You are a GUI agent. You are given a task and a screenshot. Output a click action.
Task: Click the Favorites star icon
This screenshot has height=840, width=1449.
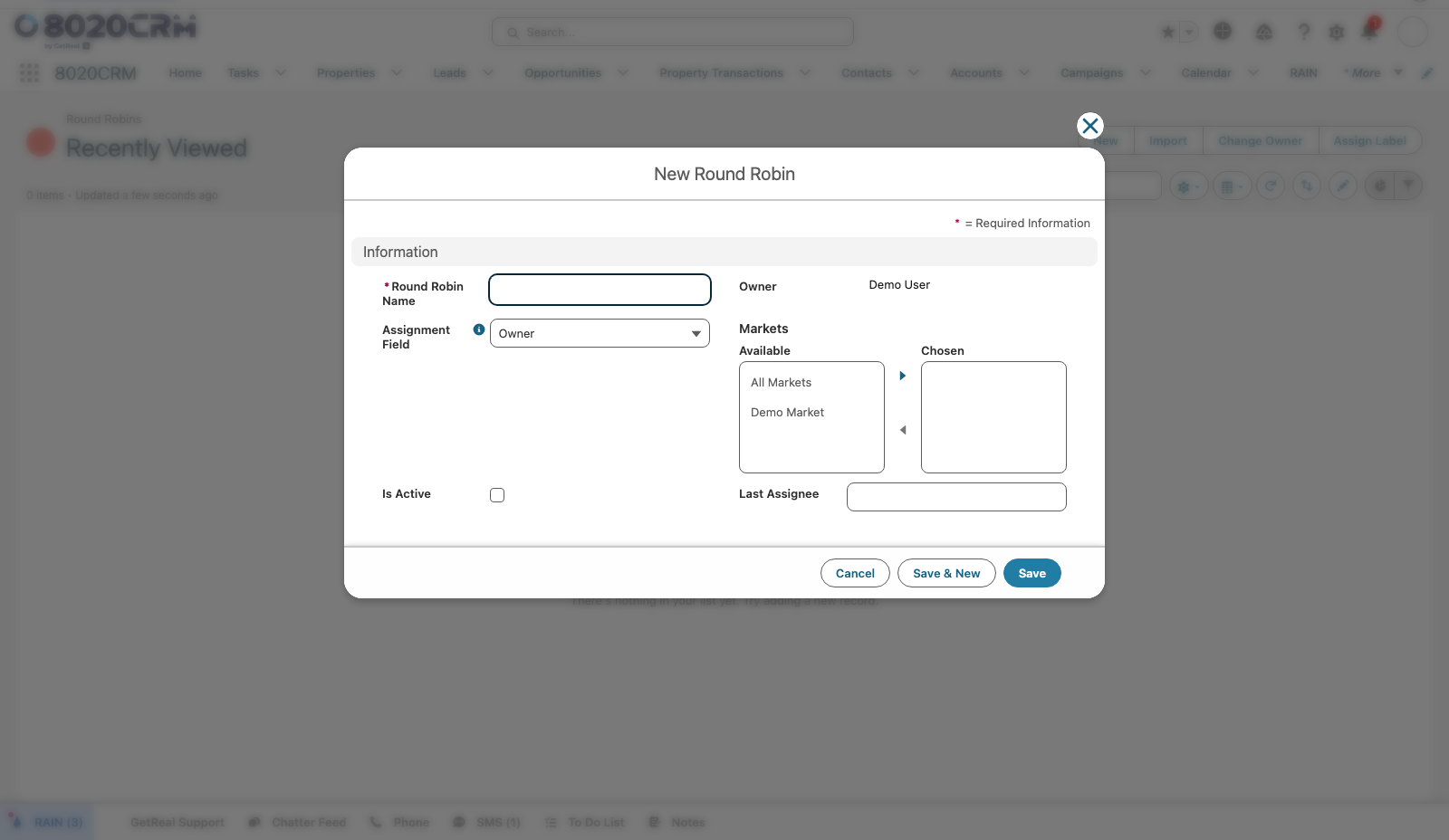tap(1168, 33)
